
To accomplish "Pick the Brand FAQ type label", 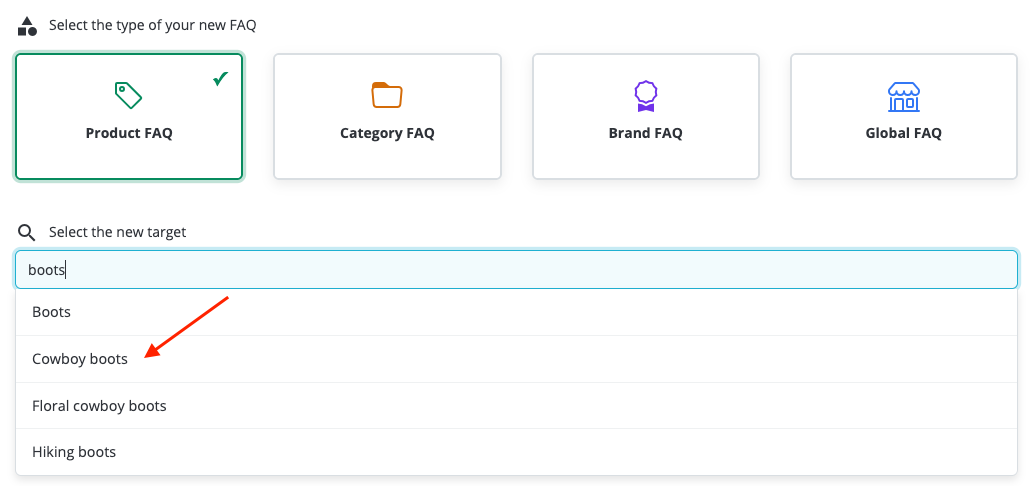I will pyautogui.click(x=645, y=133).
